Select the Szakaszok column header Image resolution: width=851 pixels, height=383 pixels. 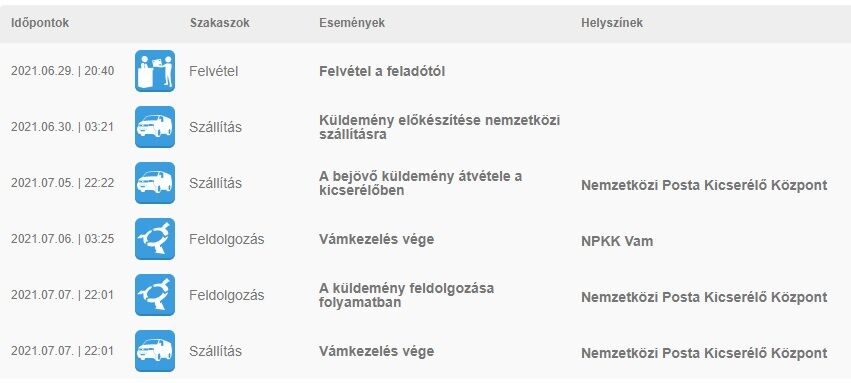click(220, 23)
